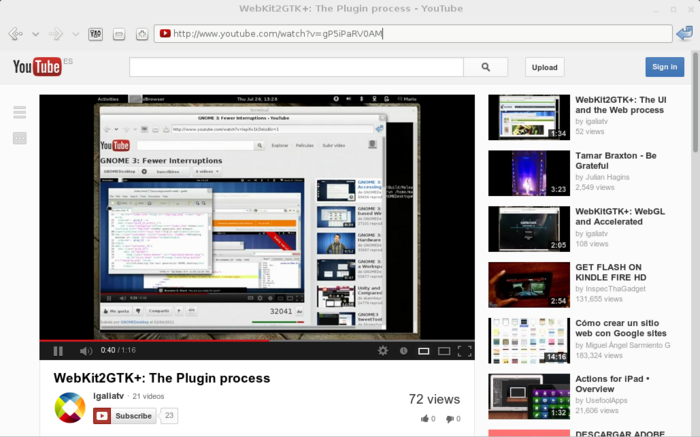Open the igaliatv channel name link
This screenshot has height=437, width=700.
pos(108,395)
